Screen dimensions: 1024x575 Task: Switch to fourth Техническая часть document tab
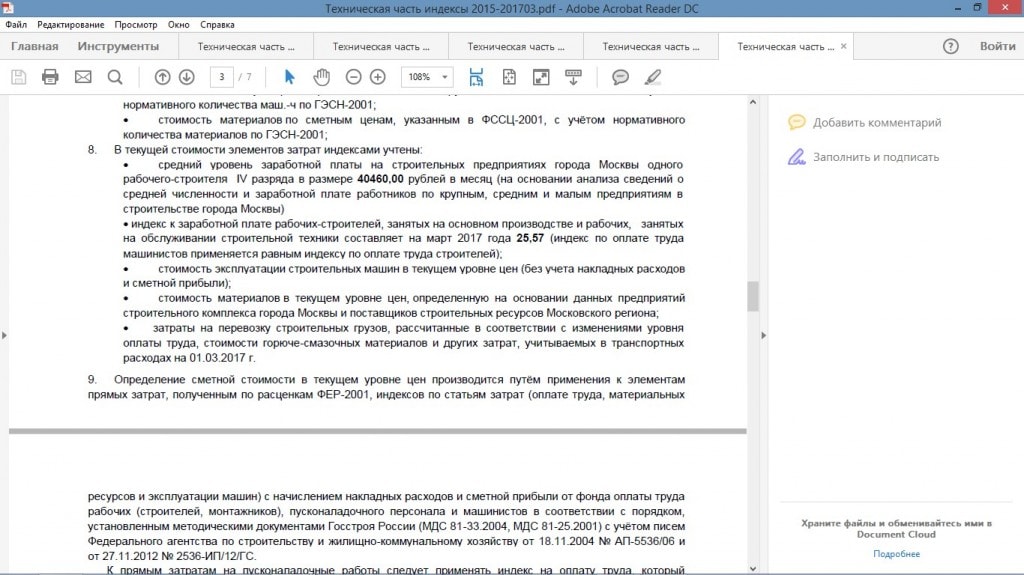pos(650,46)
